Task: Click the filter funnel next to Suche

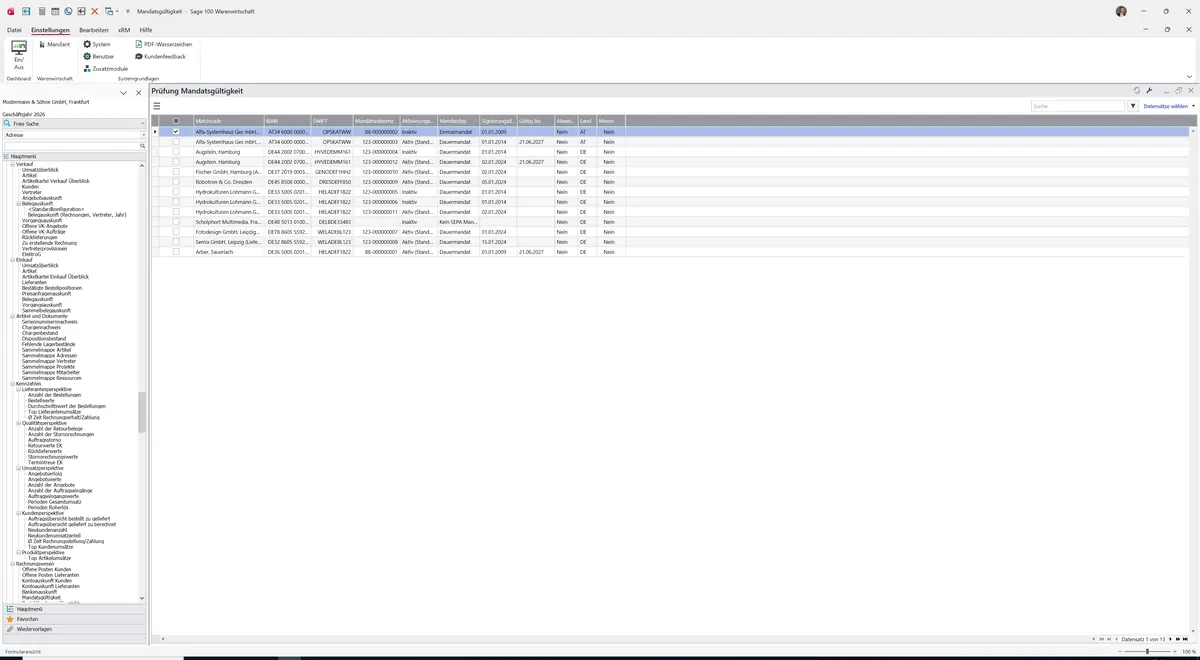Action: pyautogui.click(x=1133, y=106)
